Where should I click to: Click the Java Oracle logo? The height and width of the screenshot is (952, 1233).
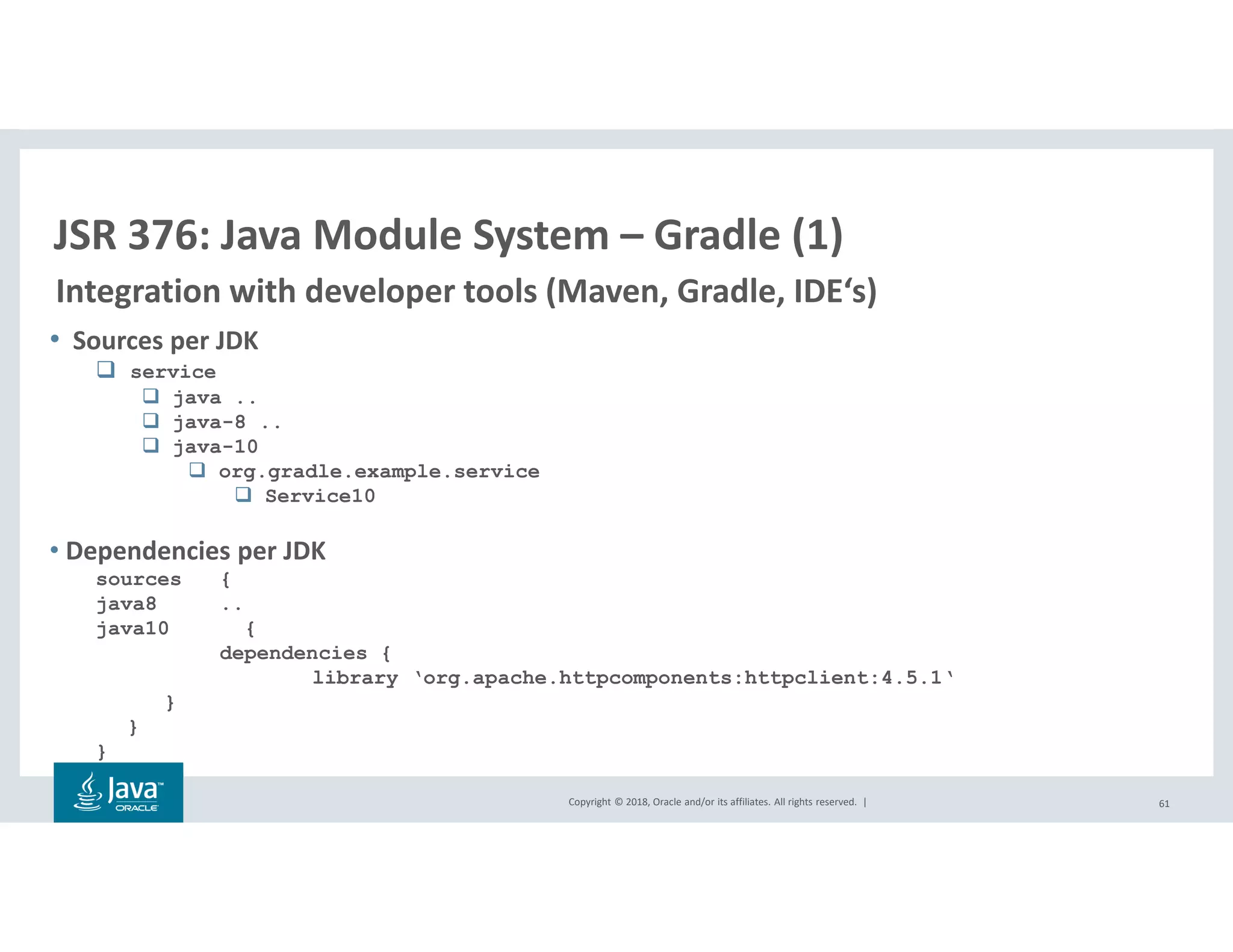tap(118, 792)
